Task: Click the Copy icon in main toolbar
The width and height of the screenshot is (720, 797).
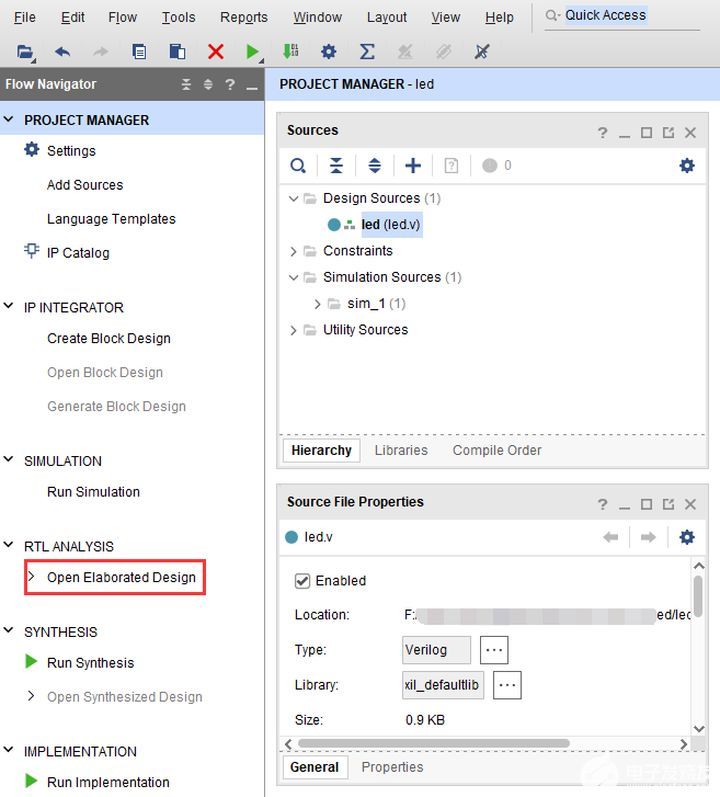Action: [x=139, y=52]
